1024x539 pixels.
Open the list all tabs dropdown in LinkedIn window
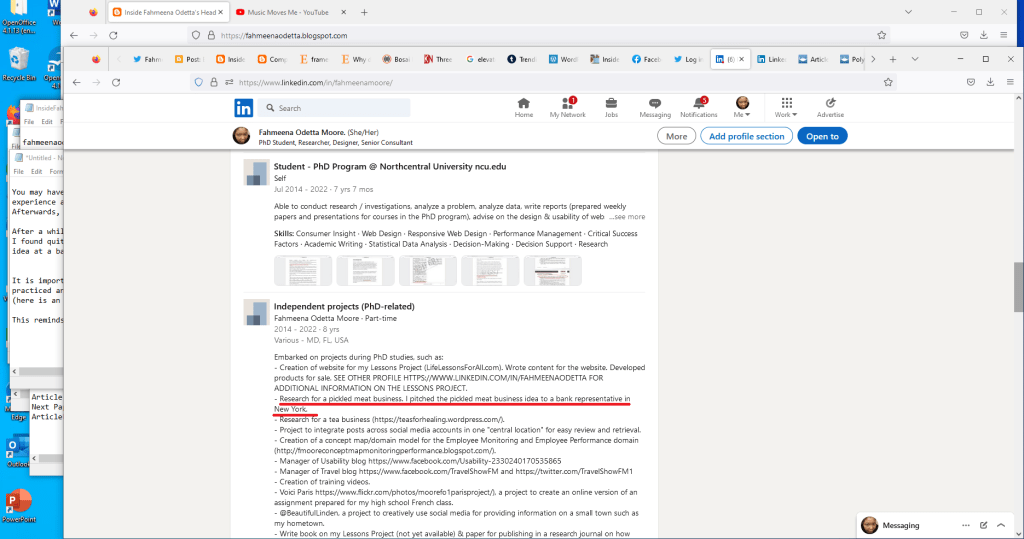pos(915,59)
